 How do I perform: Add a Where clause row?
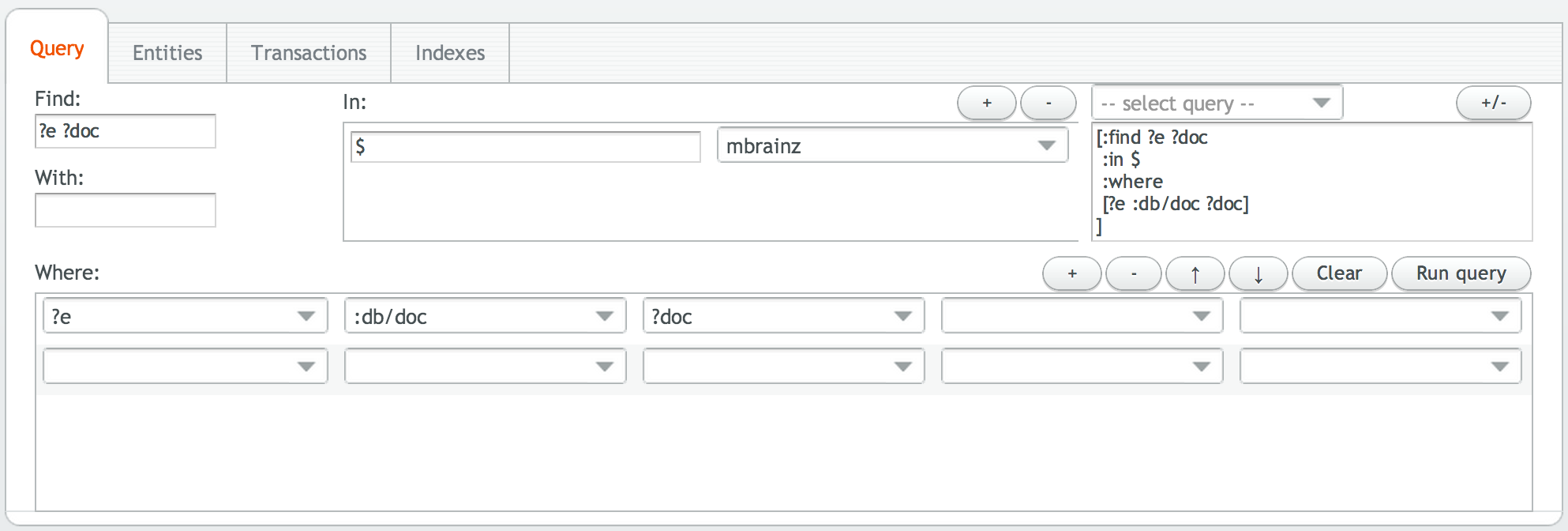point(1072,273)
